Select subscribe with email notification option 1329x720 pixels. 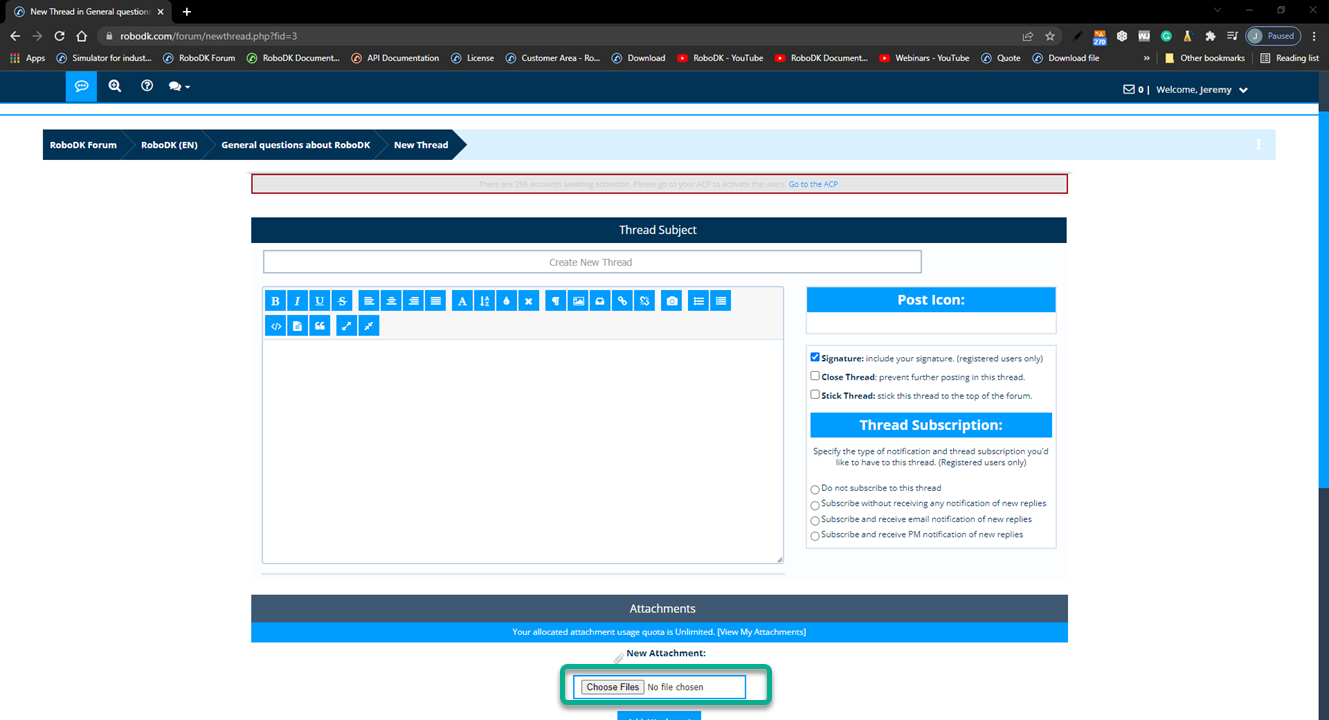click(x=815, y=521)
